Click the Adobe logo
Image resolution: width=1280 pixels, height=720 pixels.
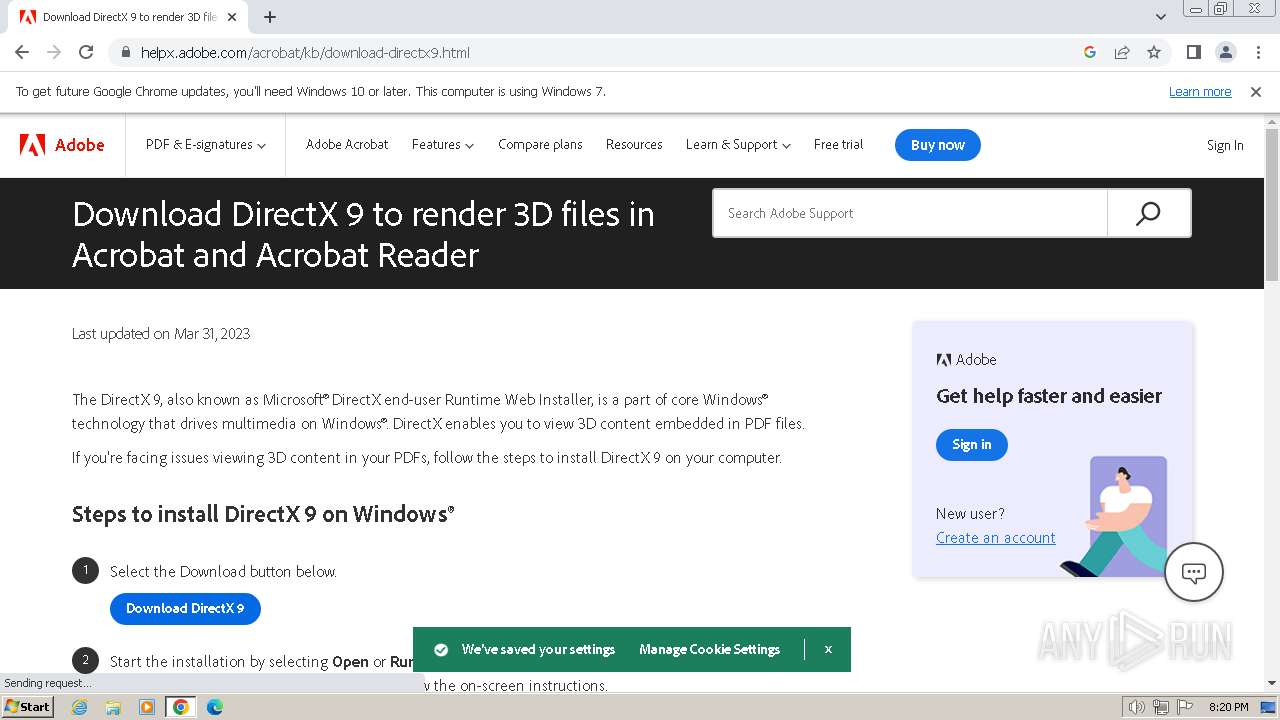pyautogui.click(x=62, y=145)
